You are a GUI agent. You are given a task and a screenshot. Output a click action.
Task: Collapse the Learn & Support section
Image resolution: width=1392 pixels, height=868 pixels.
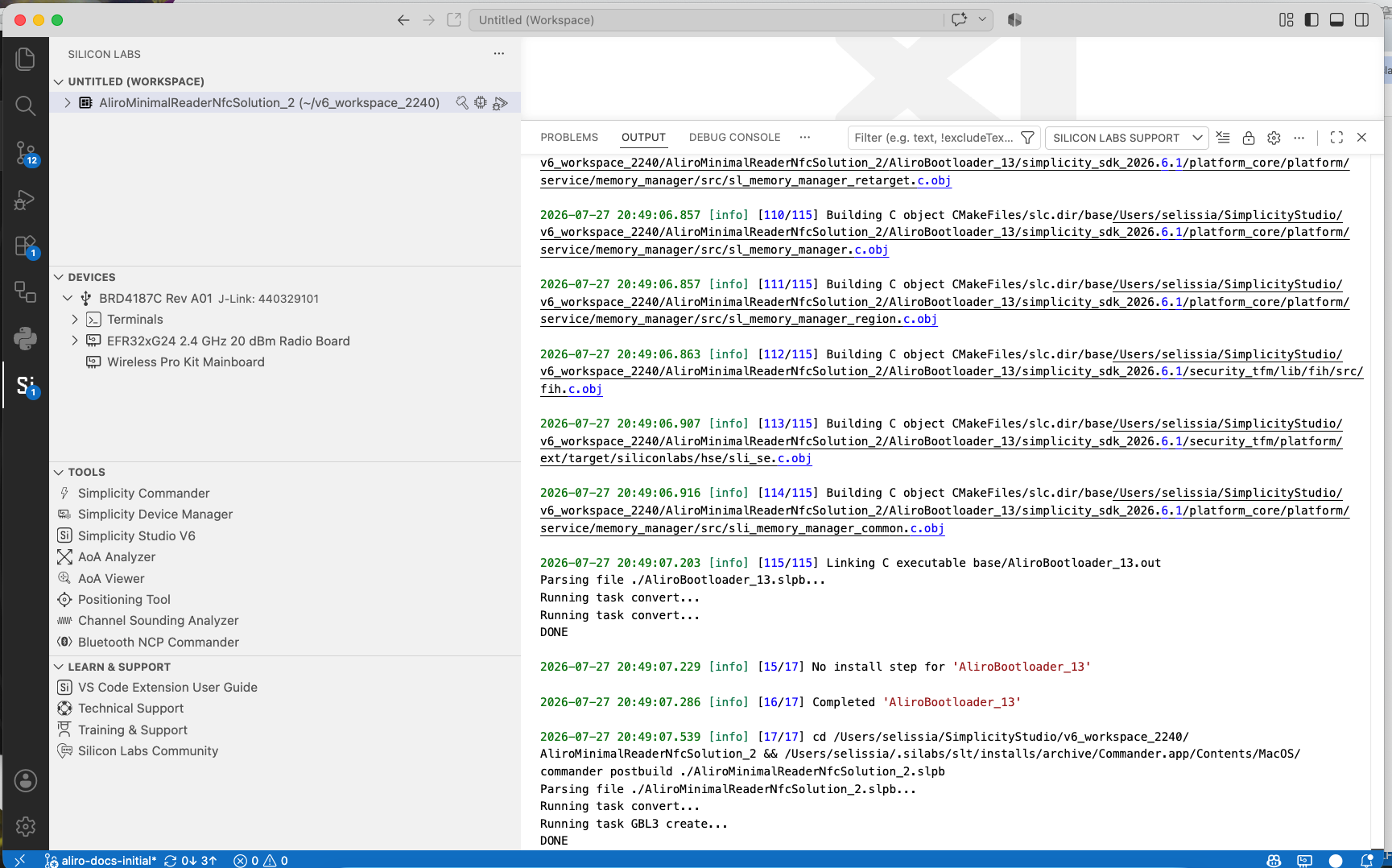pyautogui.click(x=59, y=667)
